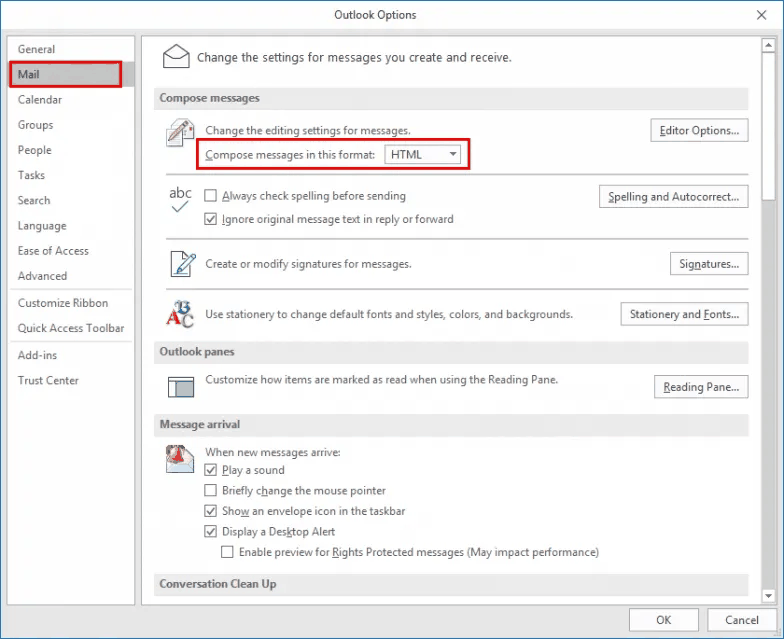This screenshot has height=639, width=784.
Task: Check Briefly change the mouse pointer
Action: coord(210,490)
